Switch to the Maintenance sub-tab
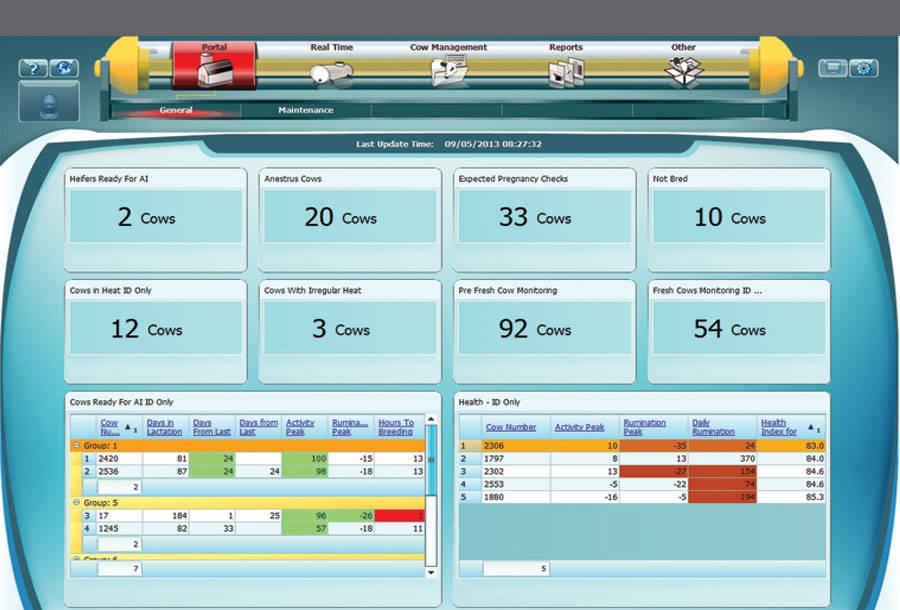Viewport: 900px width, 610px height. 305,110
